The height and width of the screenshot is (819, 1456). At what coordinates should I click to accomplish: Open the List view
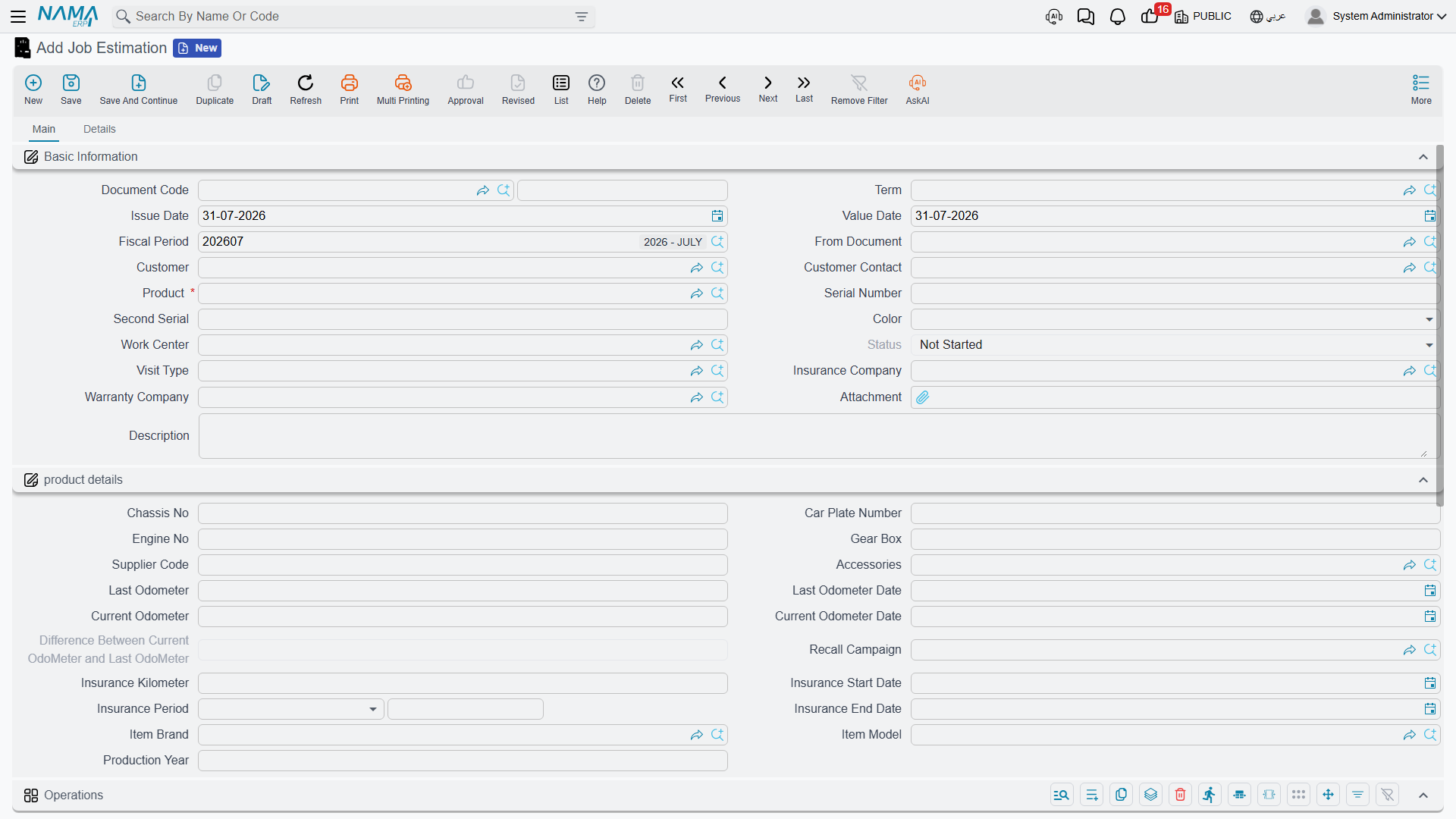click(x=561, y=89)
